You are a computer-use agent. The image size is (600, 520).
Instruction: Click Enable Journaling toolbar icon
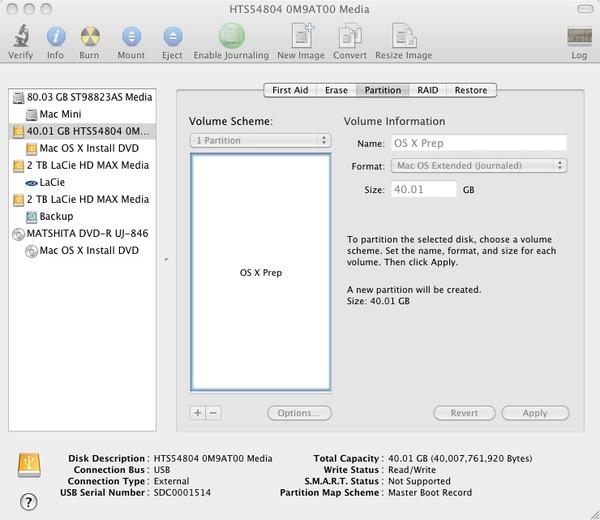pos(232,36)
